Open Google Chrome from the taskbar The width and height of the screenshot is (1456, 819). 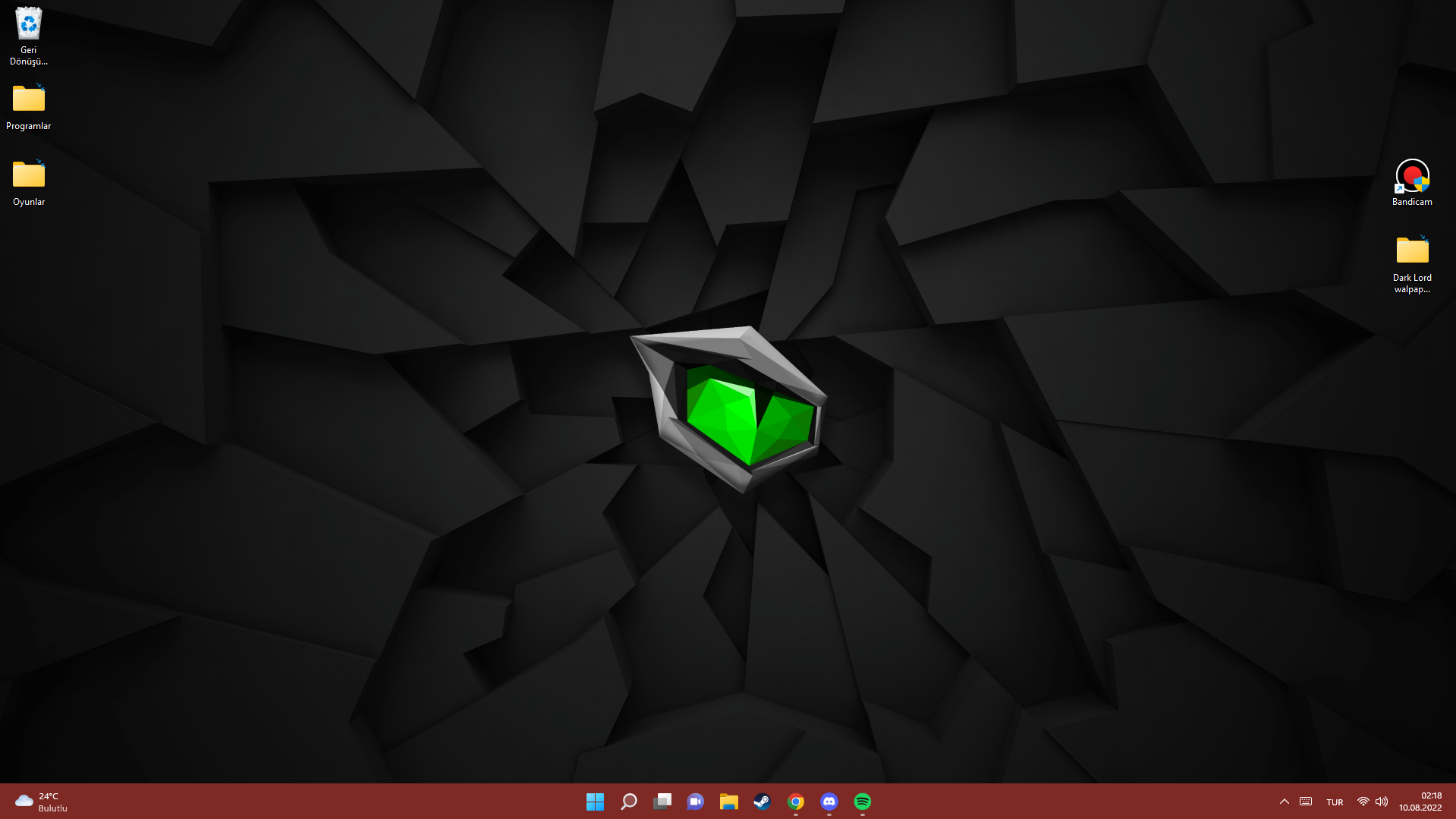(795, 802)
